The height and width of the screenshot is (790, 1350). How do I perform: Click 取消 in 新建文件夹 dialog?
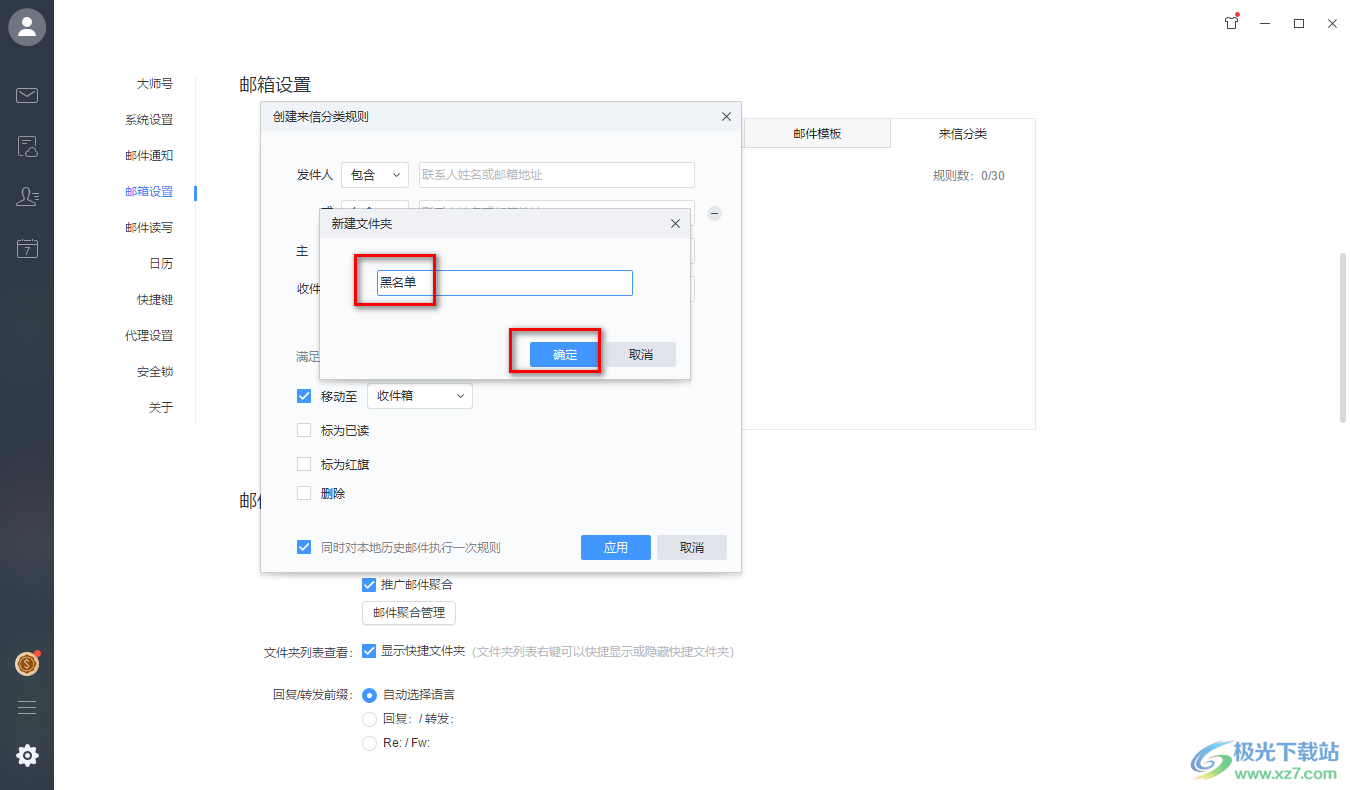641,355
